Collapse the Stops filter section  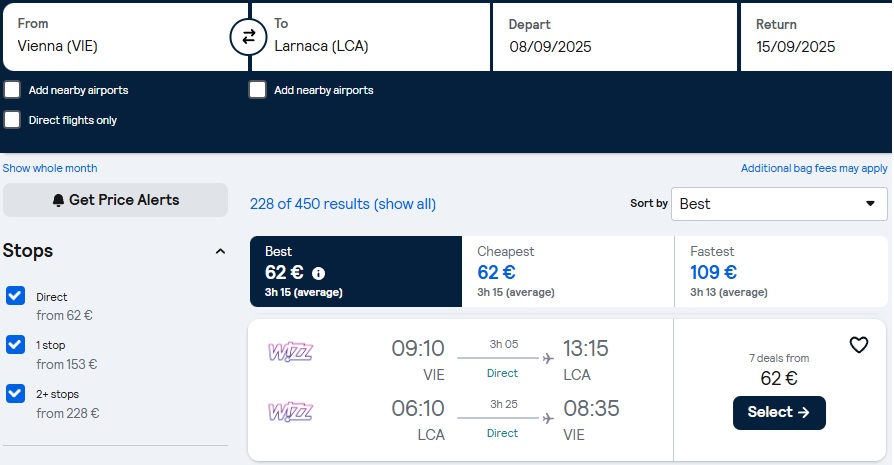[x=220, y=251]
